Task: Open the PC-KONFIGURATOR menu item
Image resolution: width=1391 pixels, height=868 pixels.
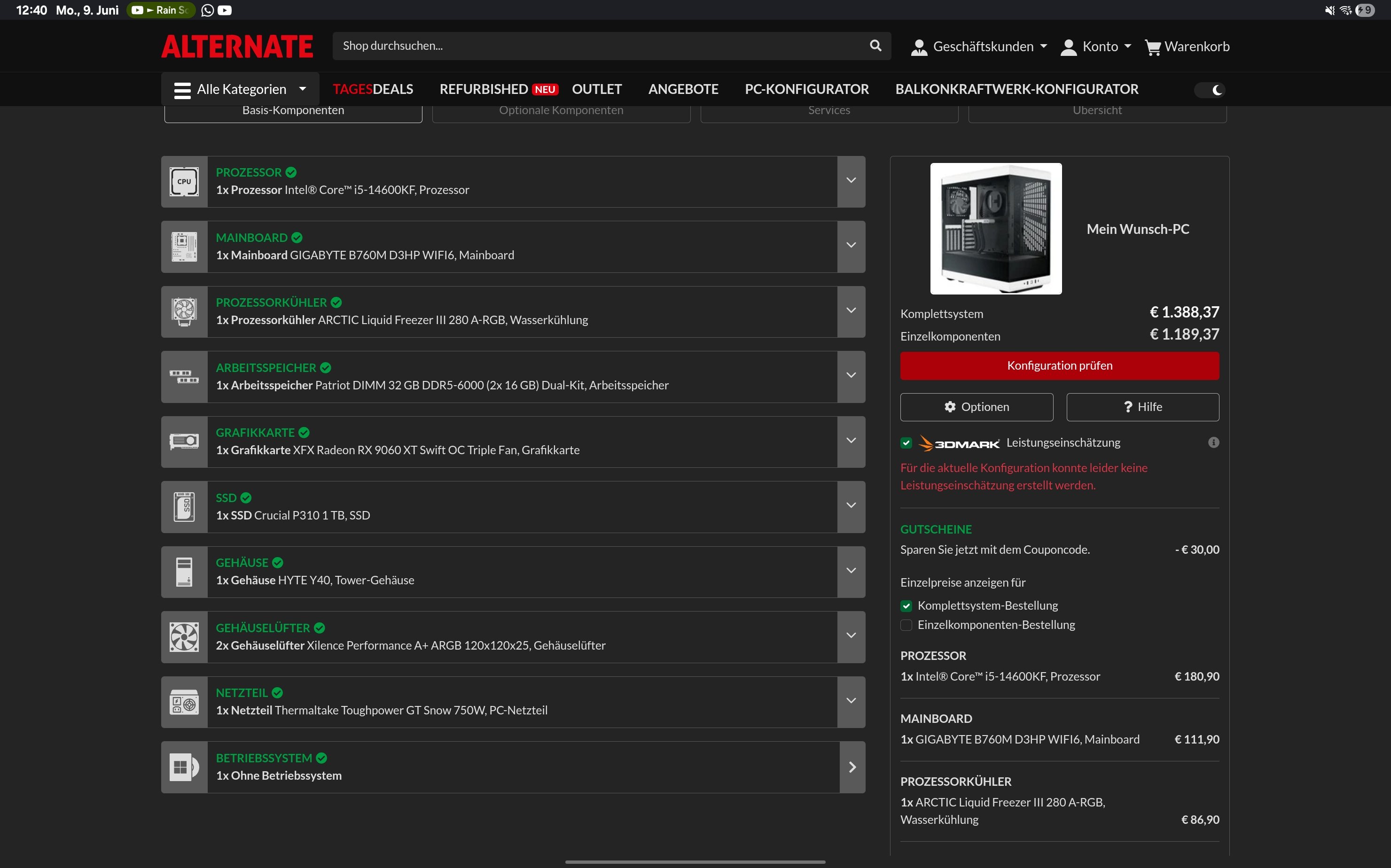Action: click(806, 90)
